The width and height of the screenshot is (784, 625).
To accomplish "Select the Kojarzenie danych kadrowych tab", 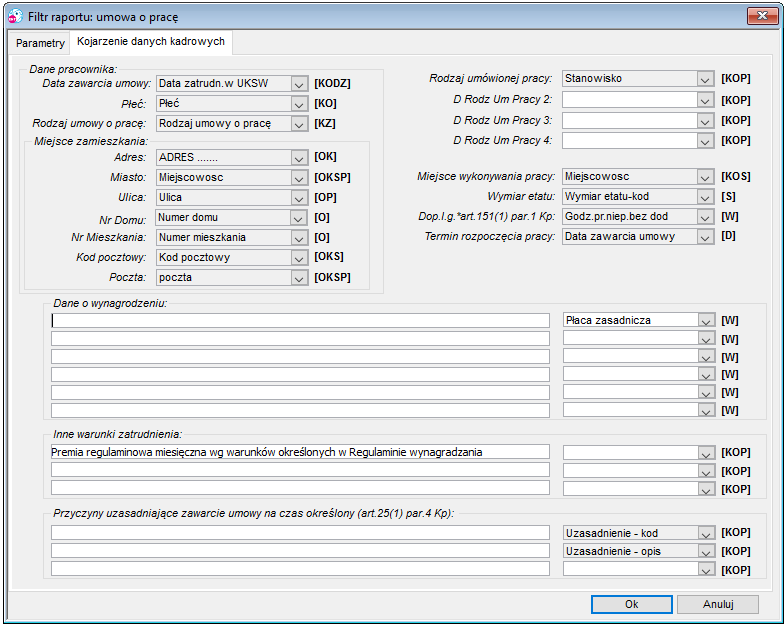I will [150, 42].
